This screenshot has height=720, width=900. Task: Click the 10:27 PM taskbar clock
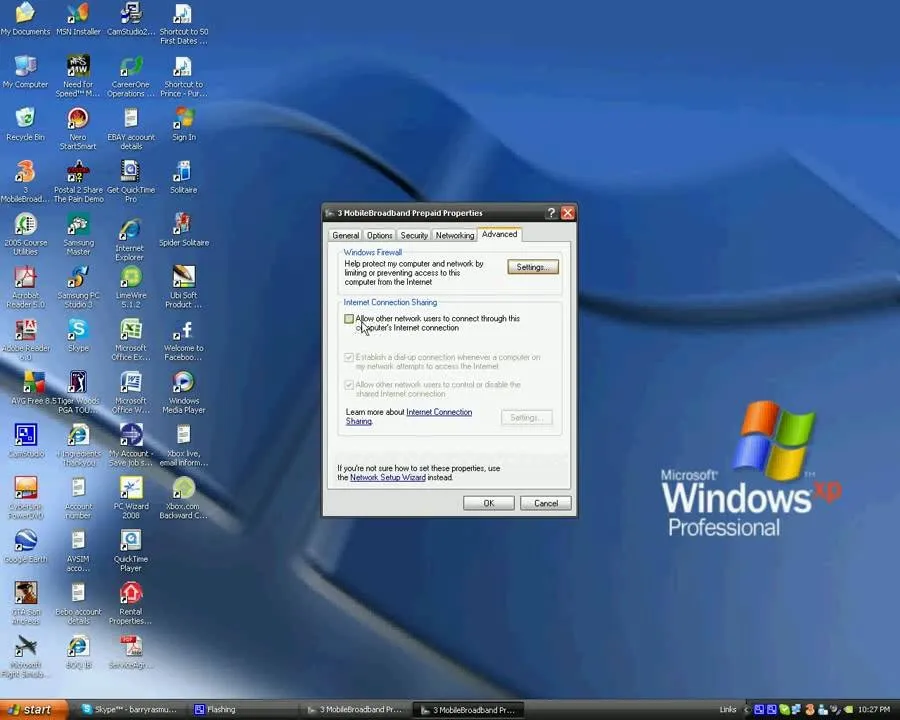pos(874,710)
